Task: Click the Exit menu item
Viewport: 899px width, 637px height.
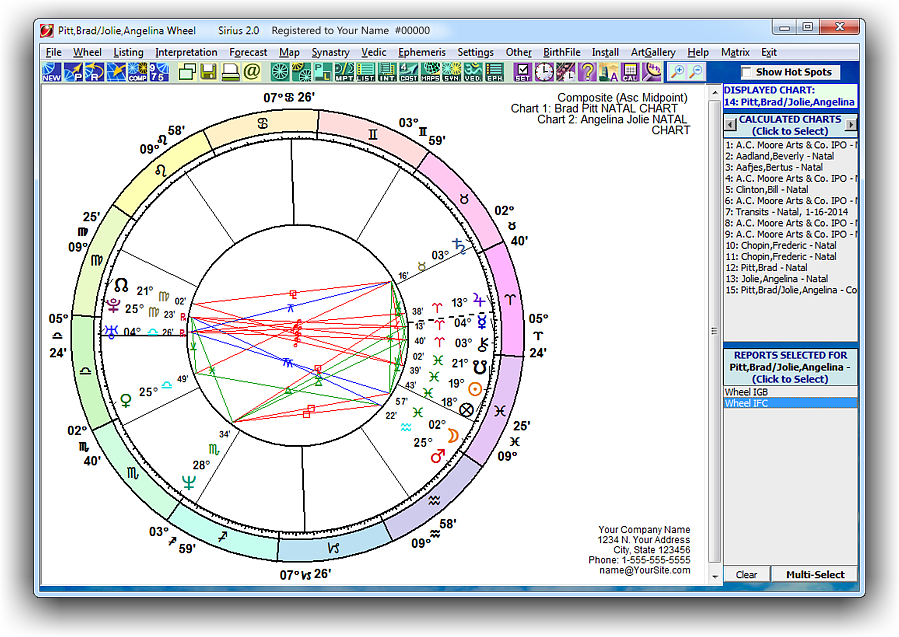Action: (x=768, y=52)
